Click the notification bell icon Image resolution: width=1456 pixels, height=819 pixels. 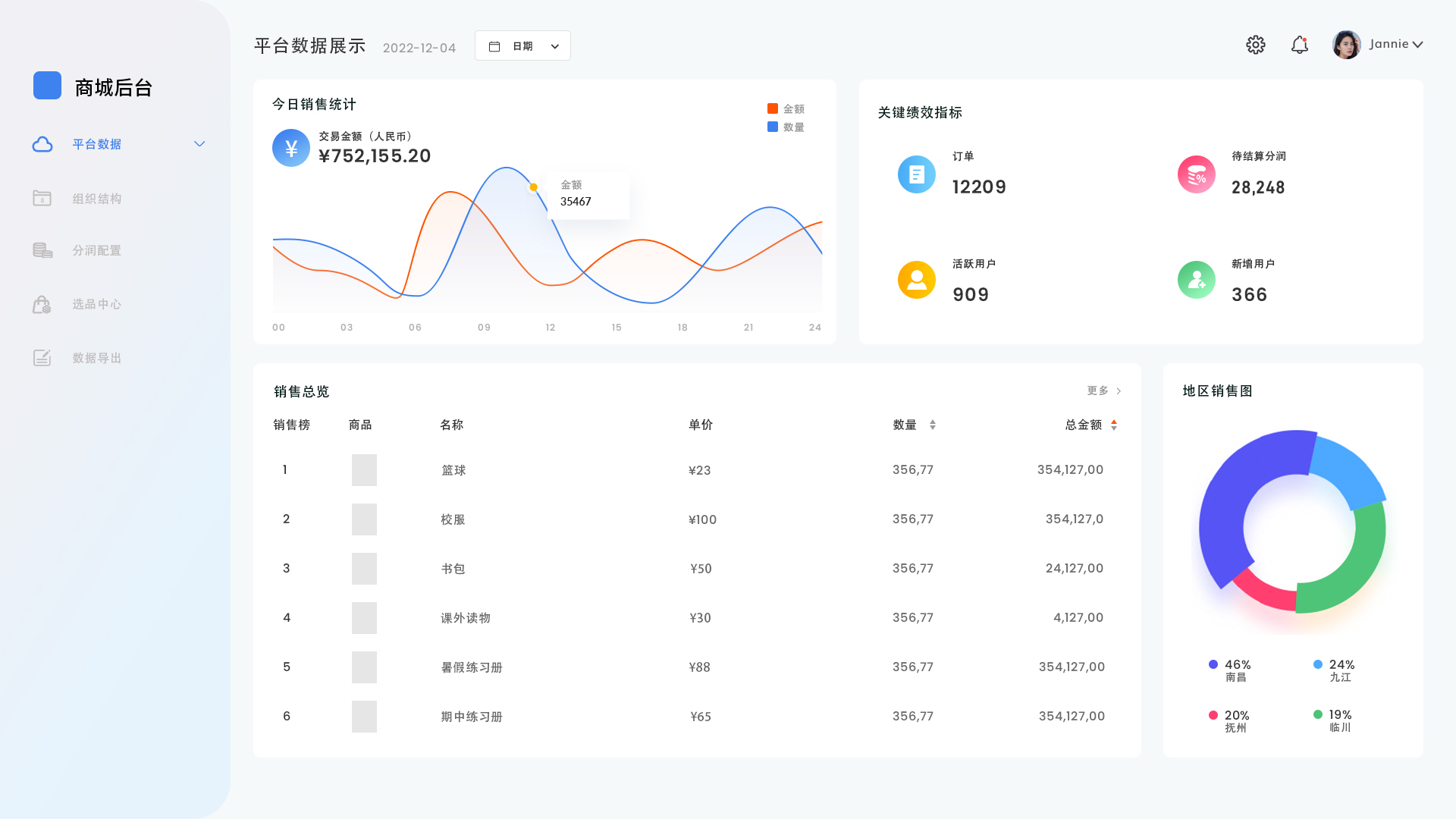tap(1299, 45)
